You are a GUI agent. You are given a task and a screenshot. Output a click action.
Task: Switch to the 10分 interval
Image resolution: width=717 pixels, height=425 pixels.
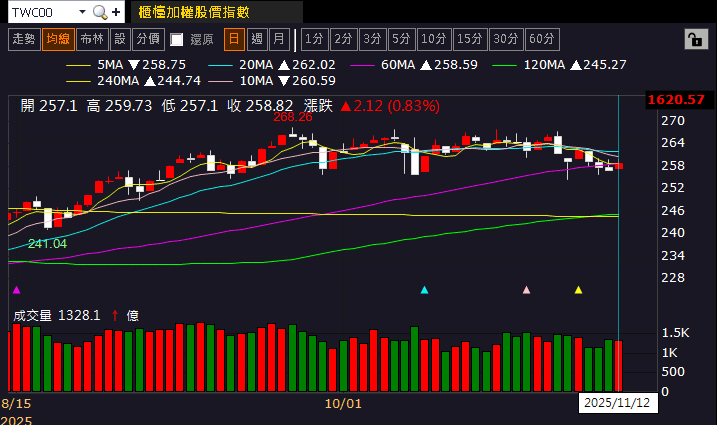tap(434, 39)
